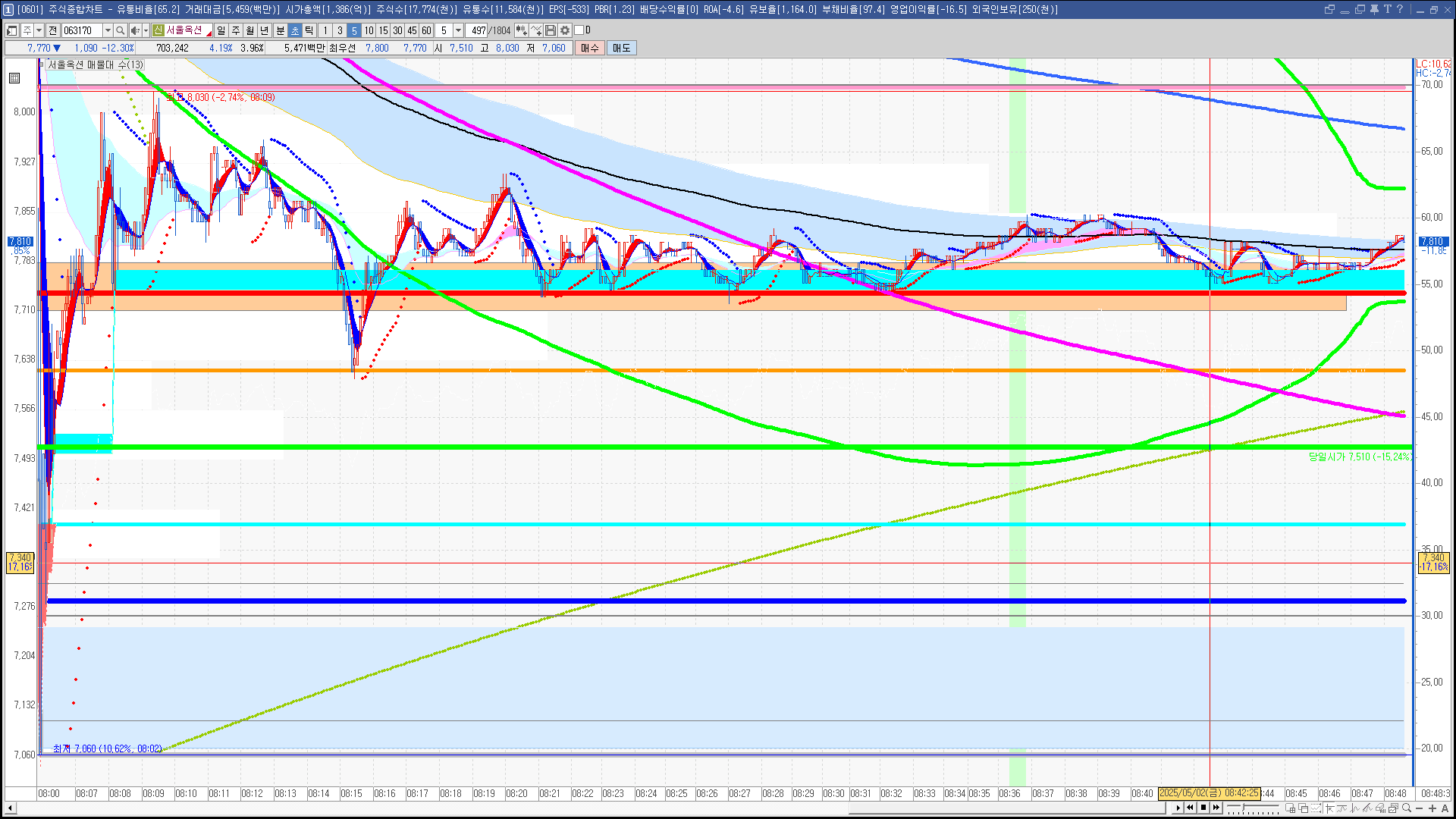Open chart settings gear icon
Screen dimensions: 1456x819
tap(565, 30)
